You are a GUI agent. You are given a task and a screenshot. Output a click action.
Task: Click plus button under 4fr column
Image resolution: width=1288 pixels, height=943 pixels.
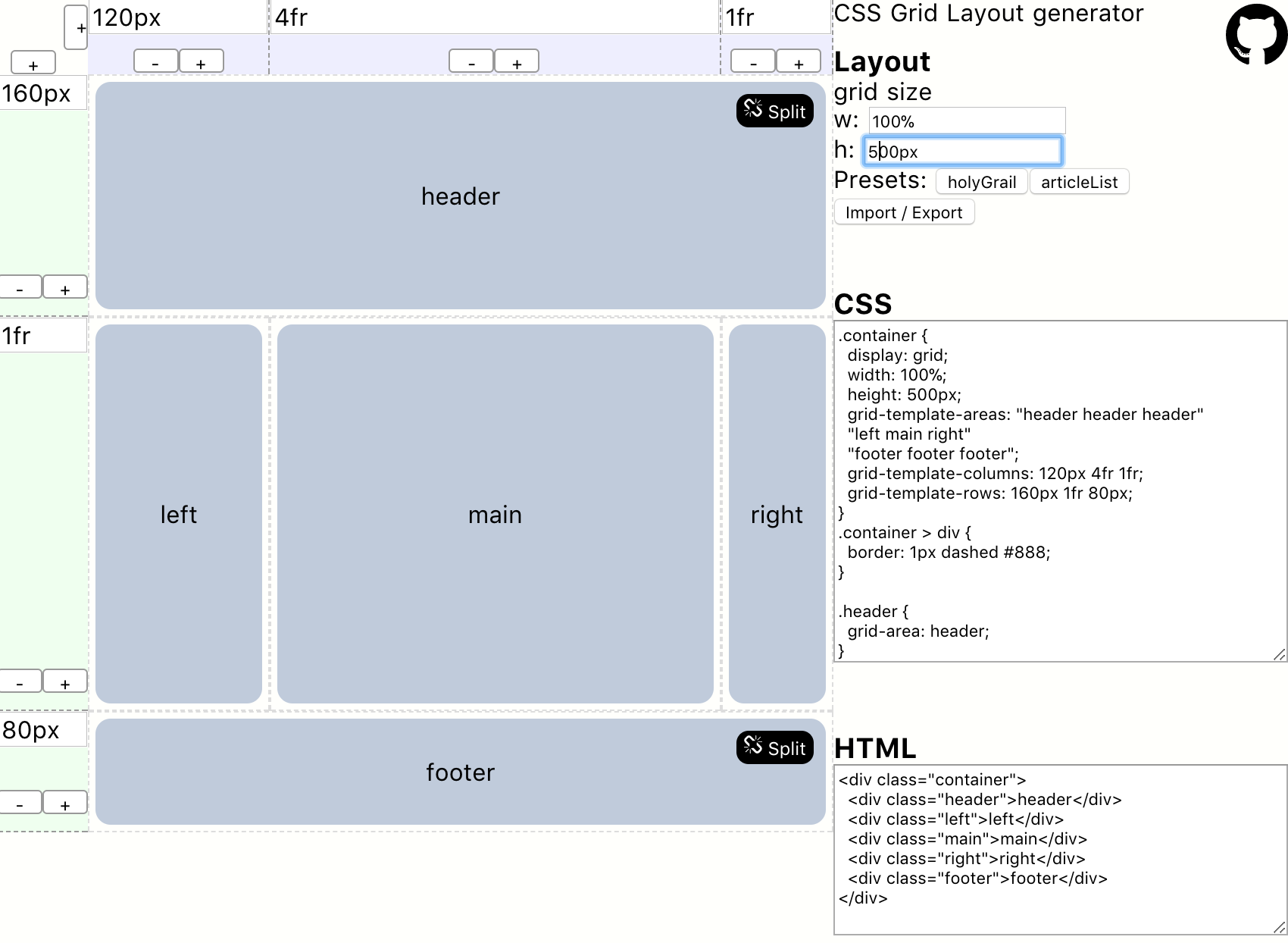point(517,62)
